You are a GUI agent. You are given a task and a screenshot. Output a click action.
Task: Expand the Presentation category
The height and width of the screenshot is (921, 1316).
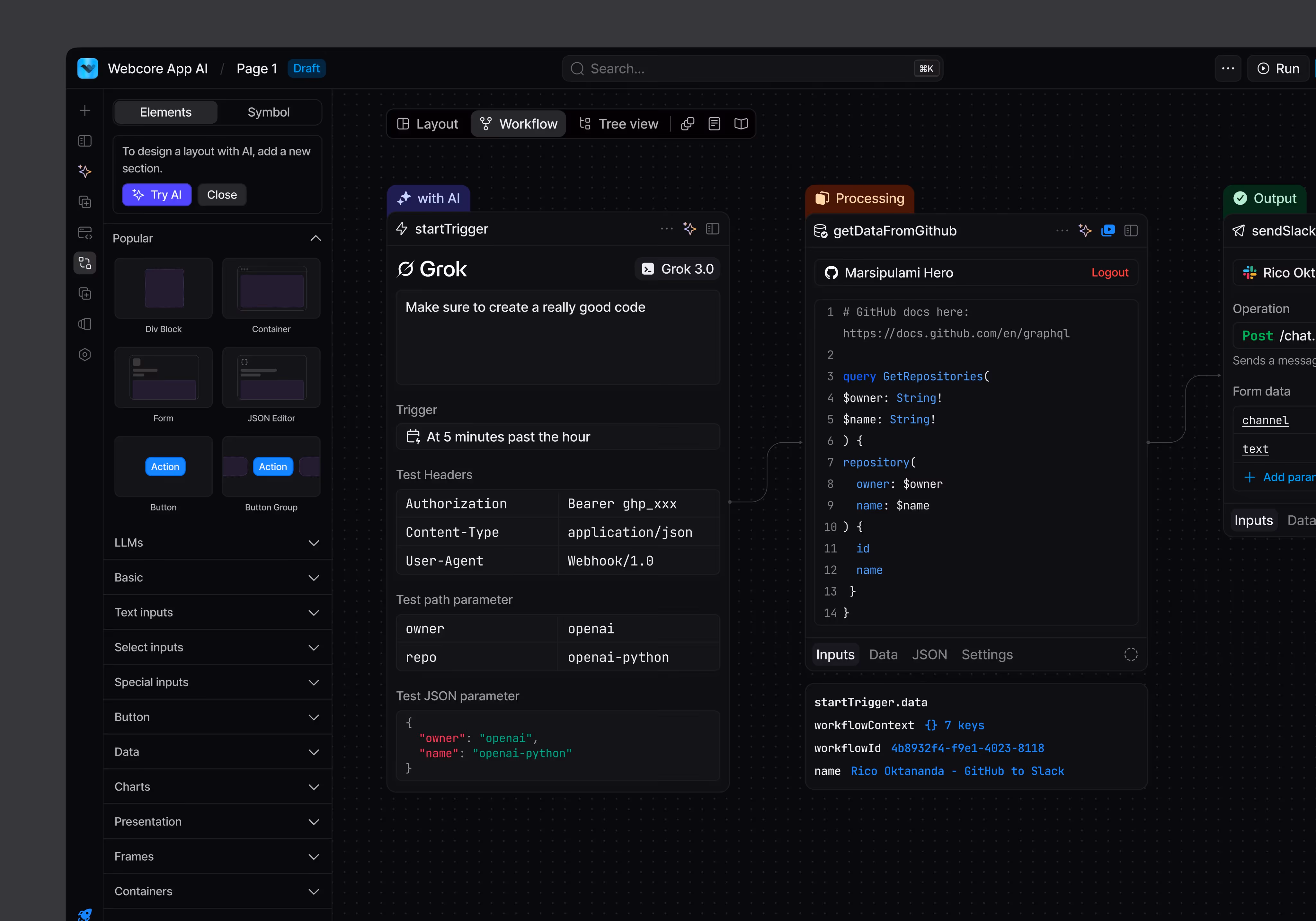tap(217, 821)
